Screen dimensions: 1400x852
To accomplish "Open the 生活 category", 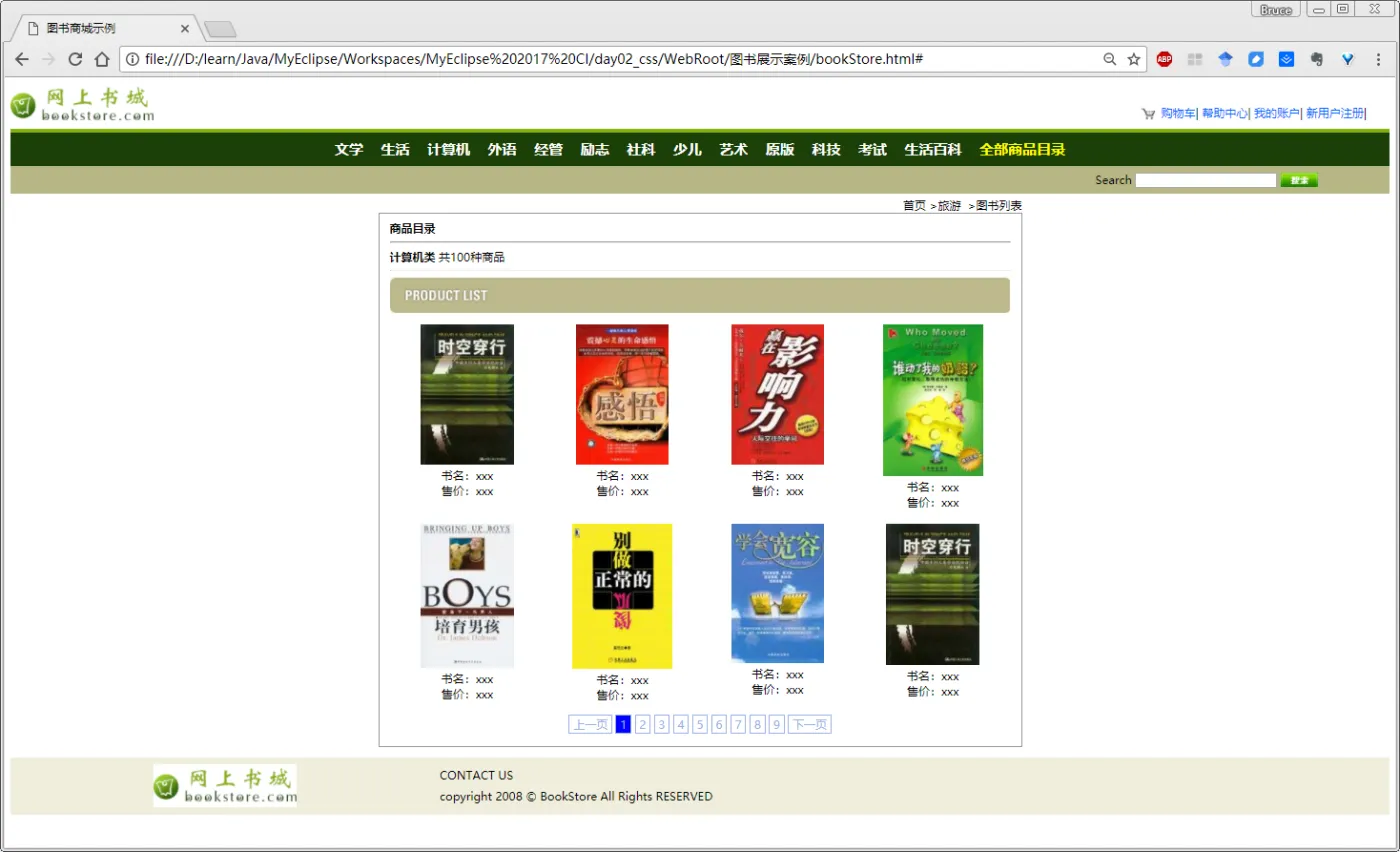I will tap(395, 150).
